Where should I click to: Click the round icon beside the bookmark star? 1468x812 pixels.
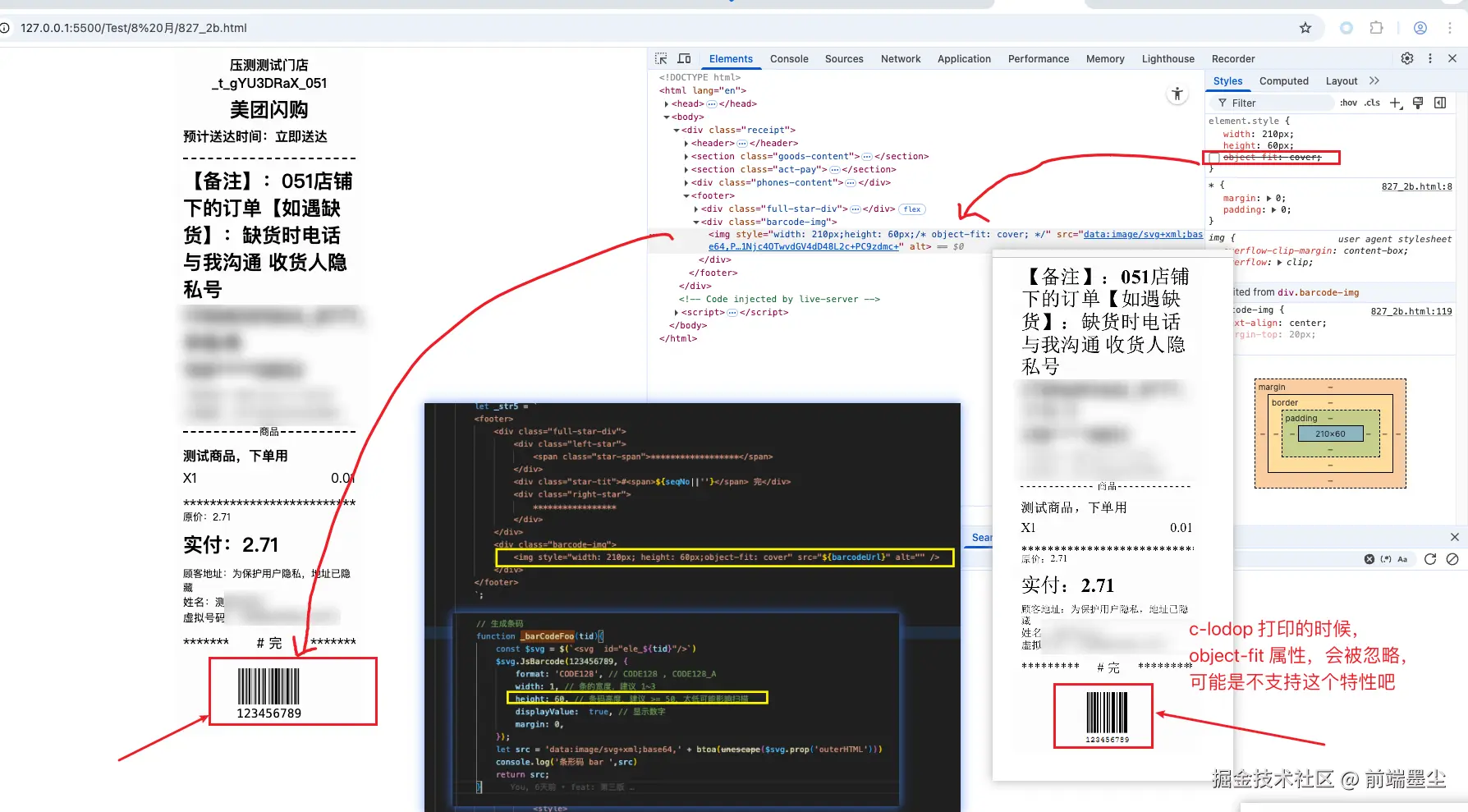(x=1346, y=28)
